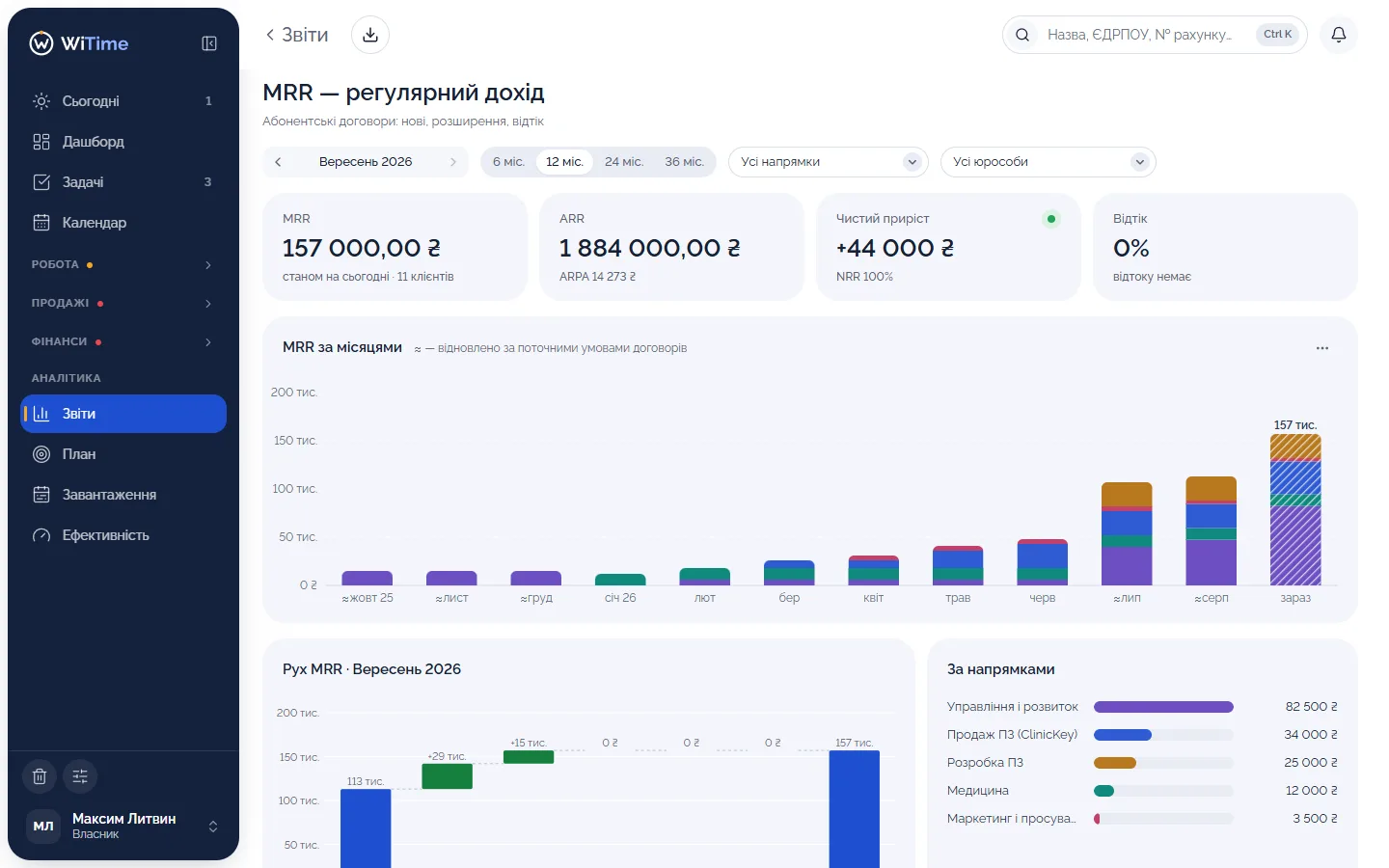Expand the РОБОТА section
1389x868 pixels.
point(123,264)
